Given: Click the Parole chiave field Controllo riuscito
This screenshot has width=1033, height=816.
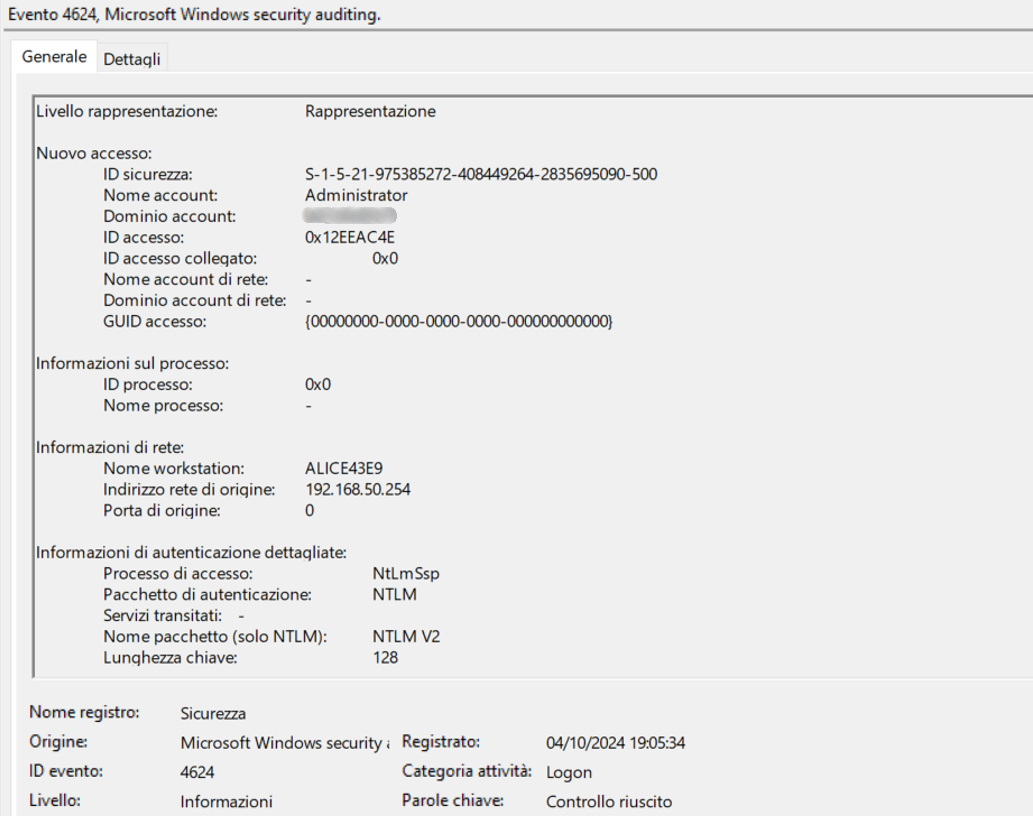Looking at the screenshot, I should tap(609, 801).
